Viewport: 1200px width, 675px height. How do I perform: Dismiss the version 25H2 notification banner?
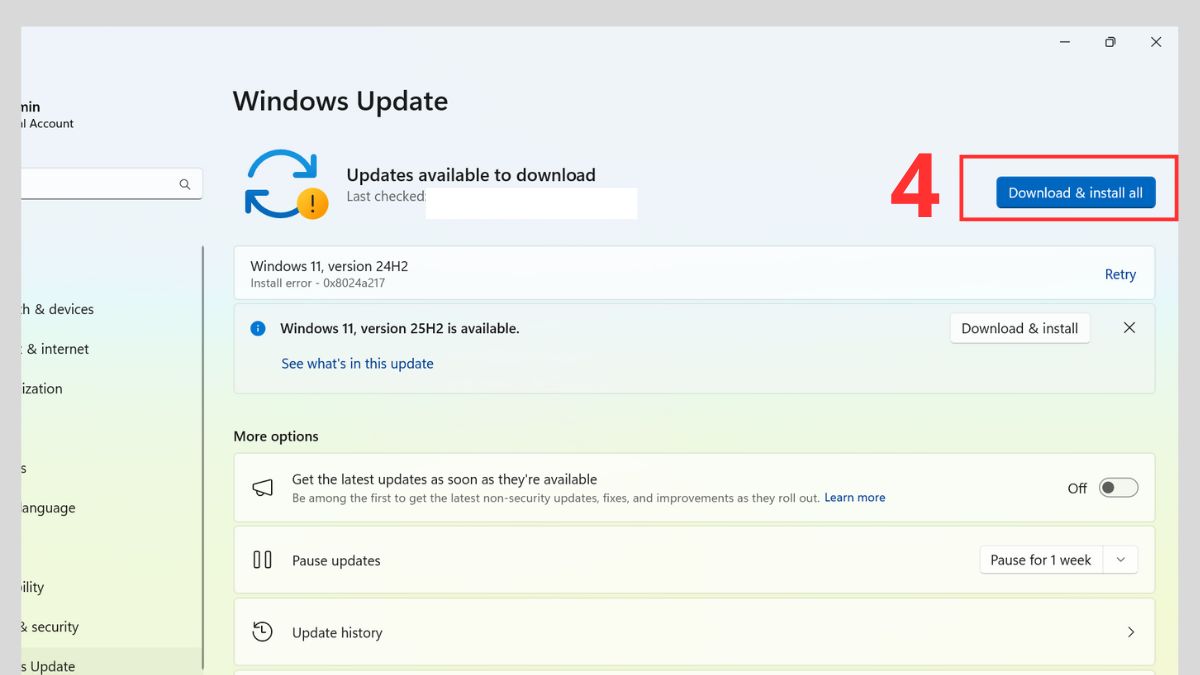point(1129,327)
